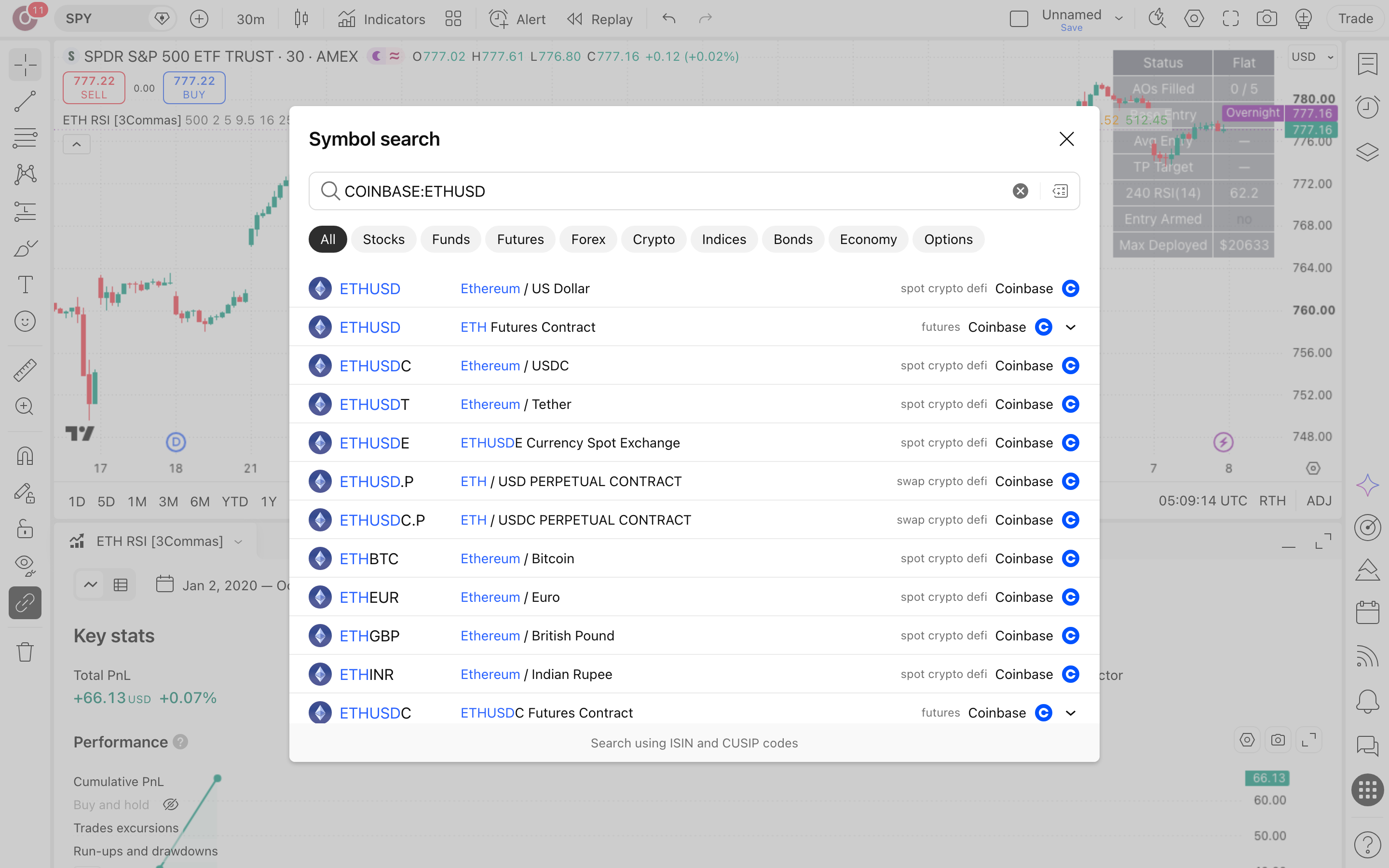This screenshot has height=868, width=1389.
Task: Open the symbol expression builder icon
Action: point(1060,190)
